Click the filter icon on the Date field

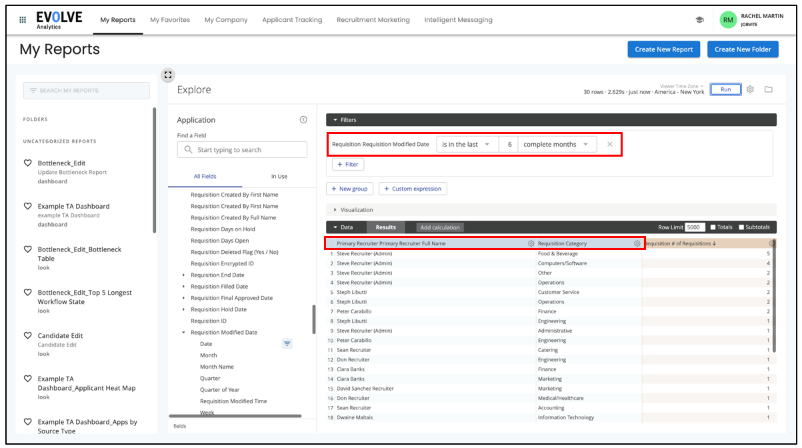click(287, 344)
